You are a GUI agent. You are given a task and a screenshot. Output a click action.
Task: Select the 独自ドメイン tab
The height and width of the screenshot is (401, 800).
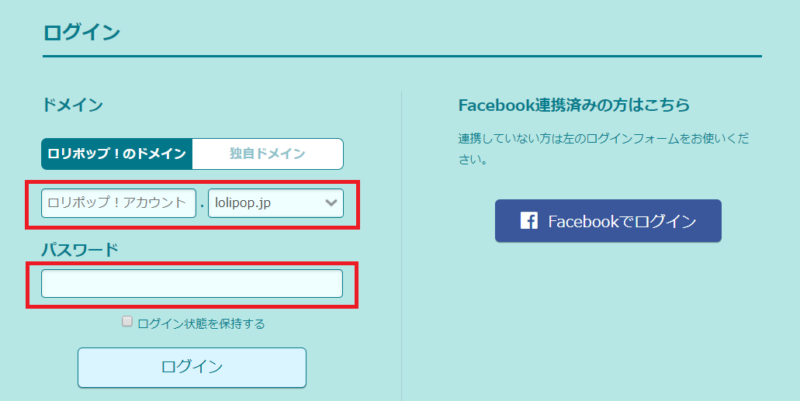tap(267, 154)
